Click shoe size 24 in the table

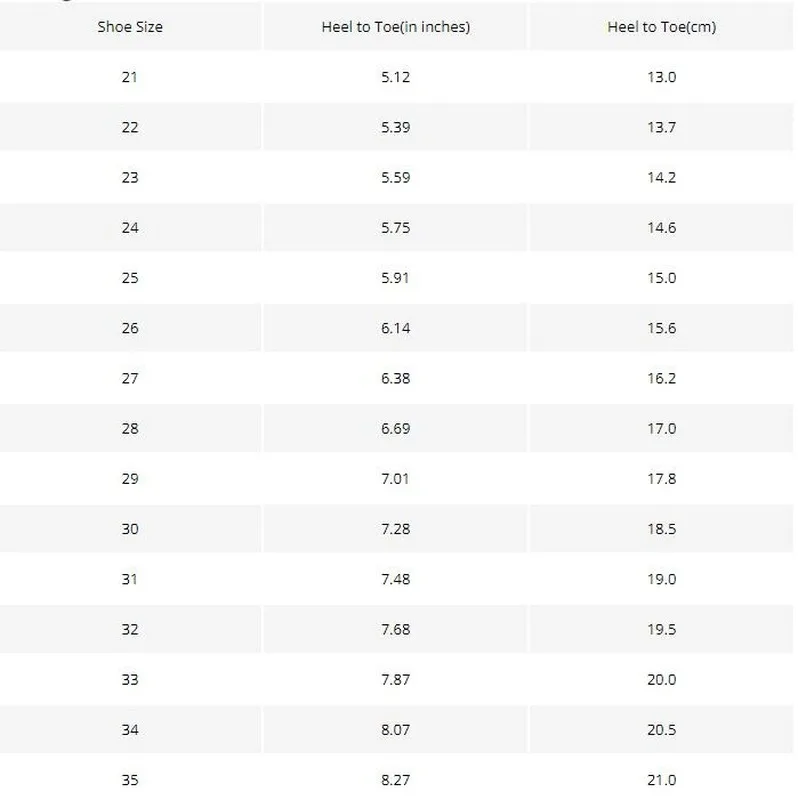[130, 228]
